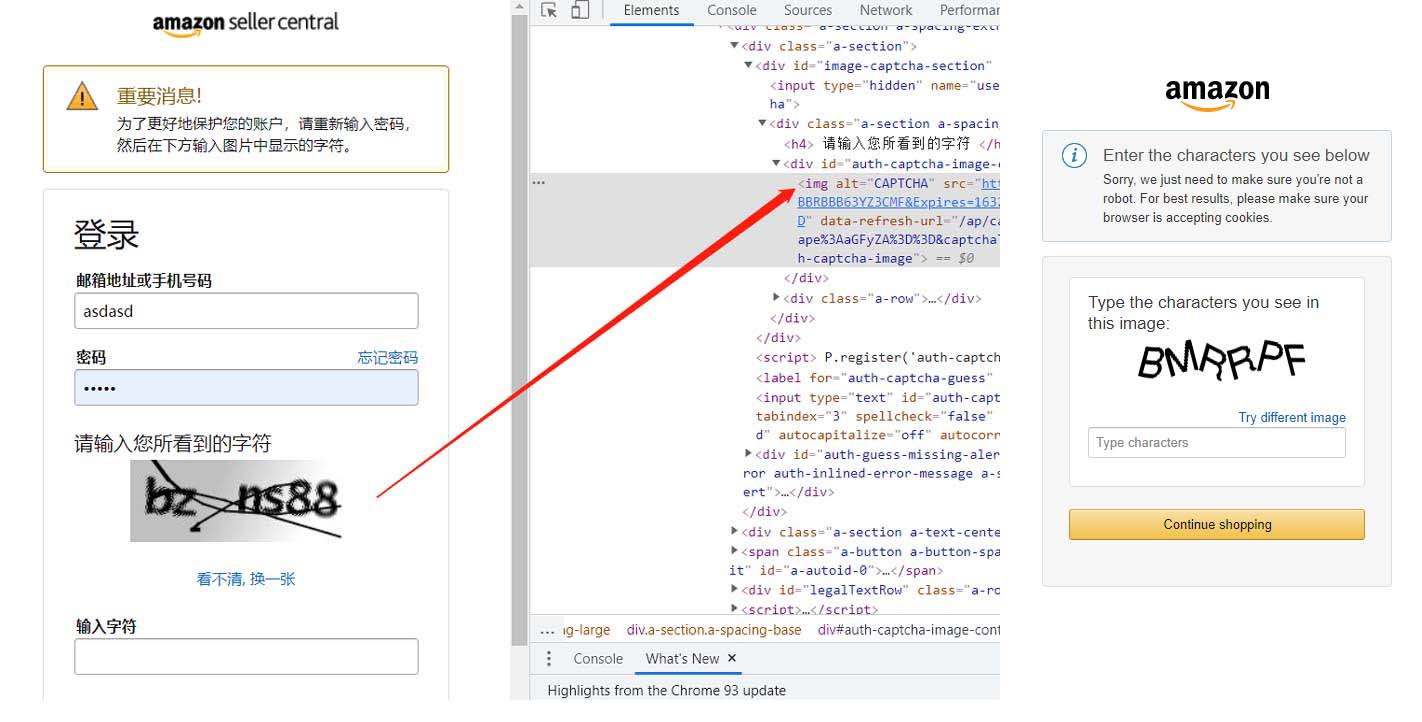Viewport: 1422px width, 722px height.
Task: Collapse the auth-captcha-image div node
Action: point(777,164)
